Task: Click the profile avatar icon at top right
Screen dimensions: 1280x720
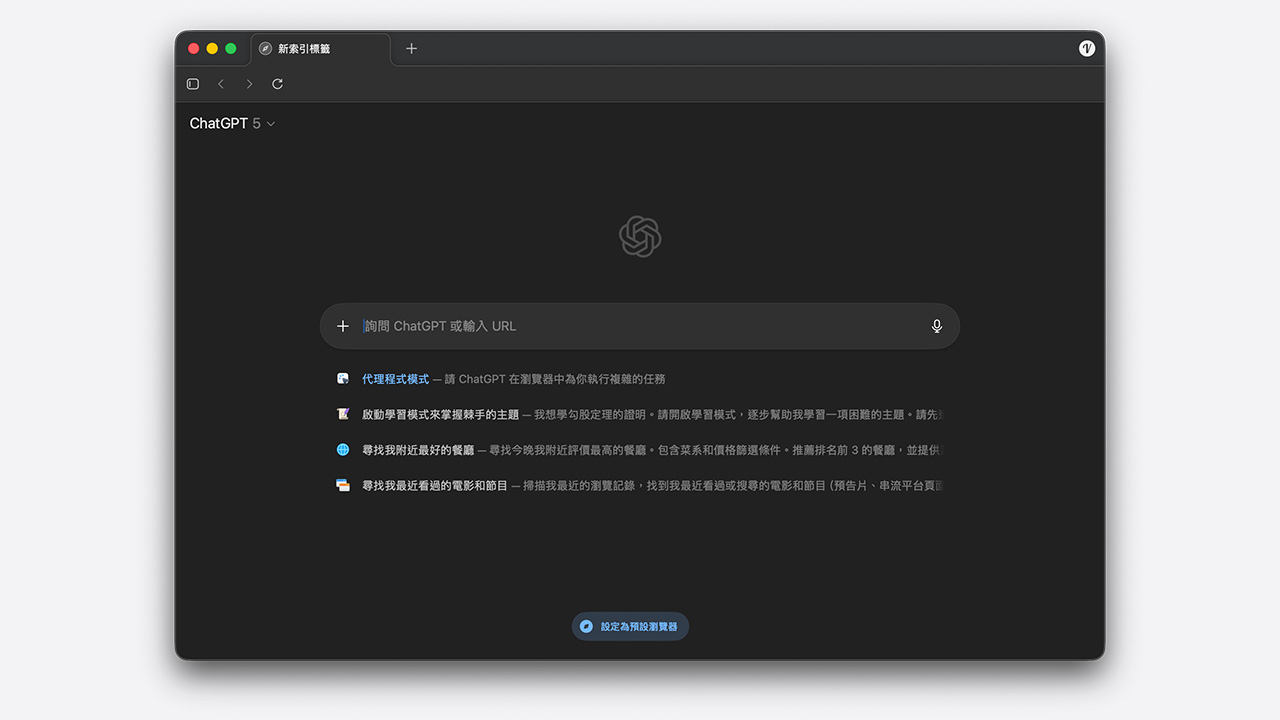Action: tap(1087, 48)
